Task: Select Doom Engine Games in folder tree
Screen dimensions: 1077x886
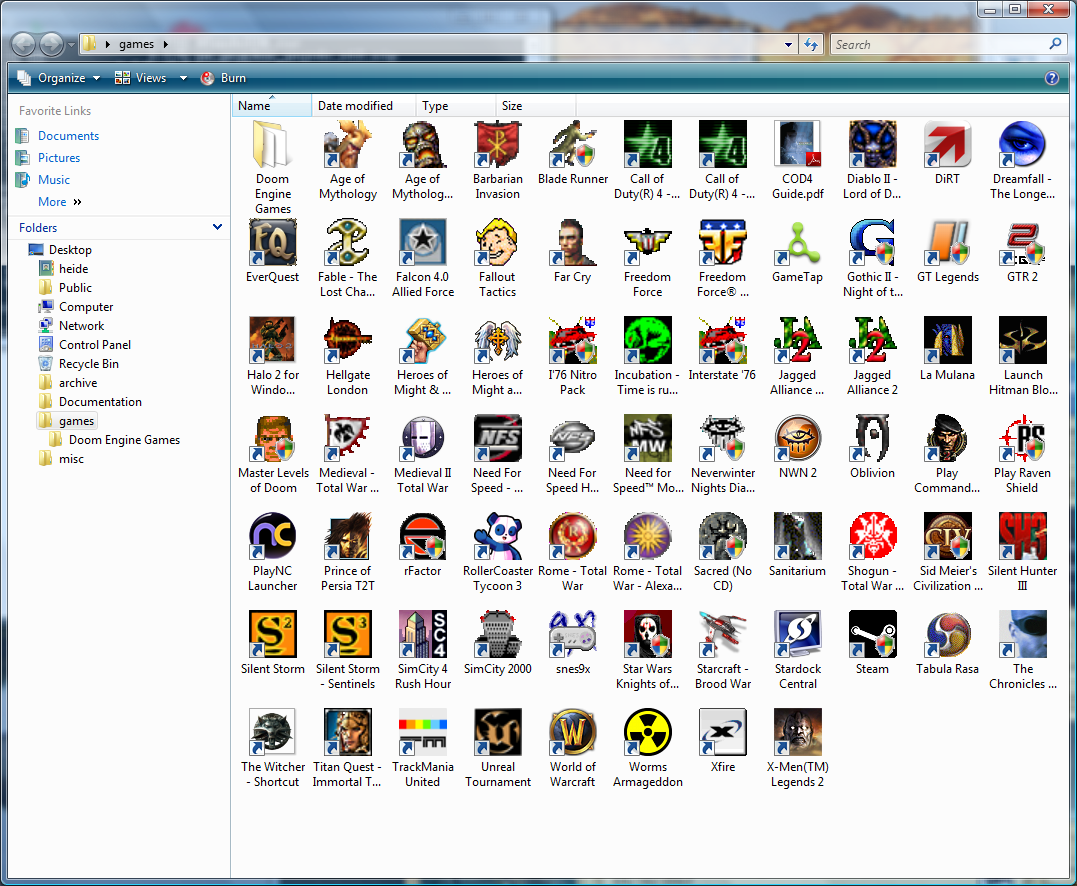Action: click(124, 440)
